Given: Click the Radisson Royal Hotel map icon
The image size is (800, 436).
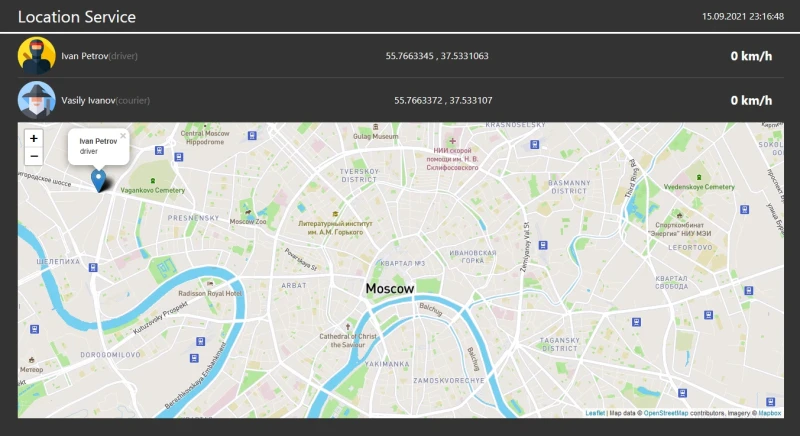Looking at the screenshot, I should [x=211, y=284].
